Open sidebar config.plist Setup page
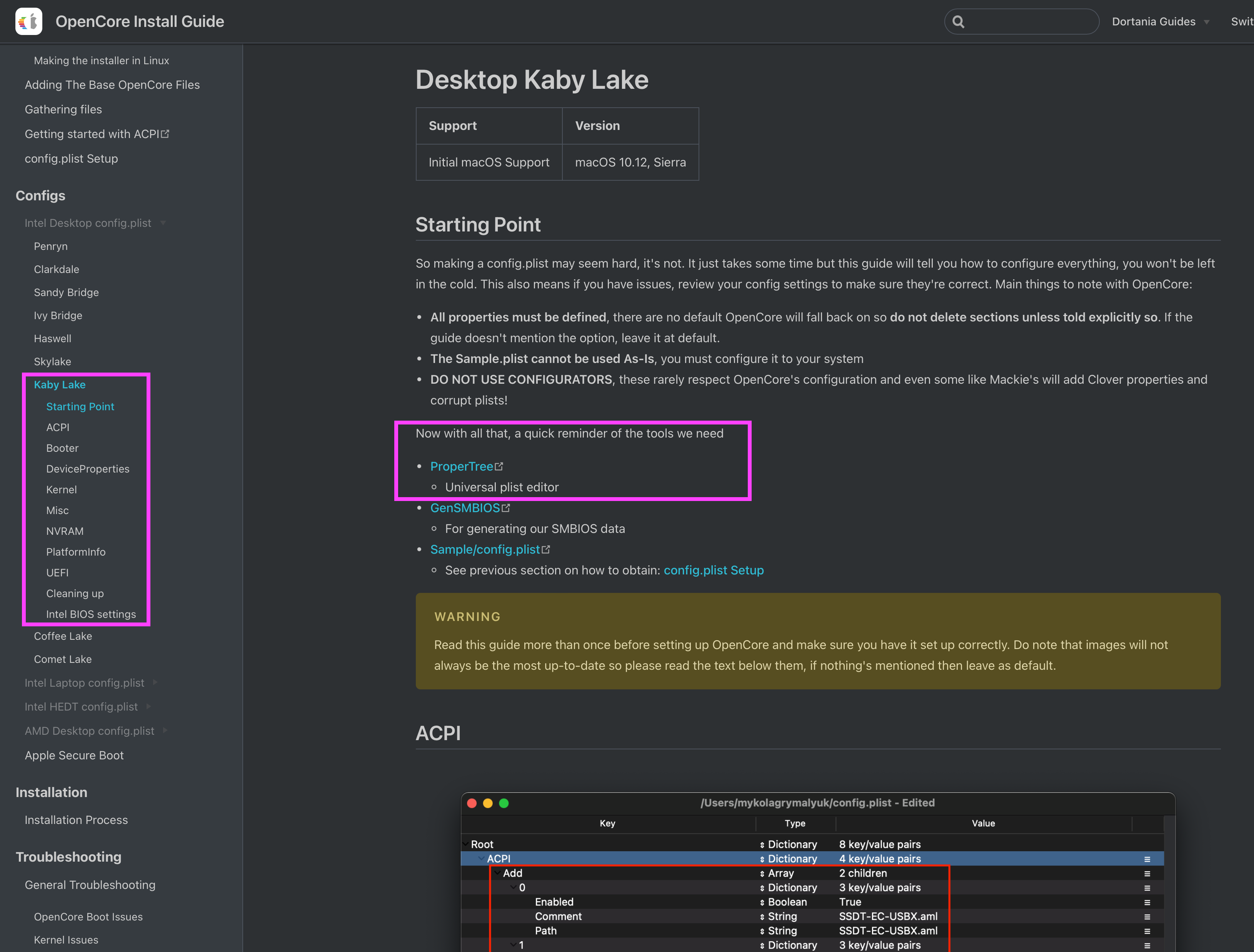 pos(72,159)
